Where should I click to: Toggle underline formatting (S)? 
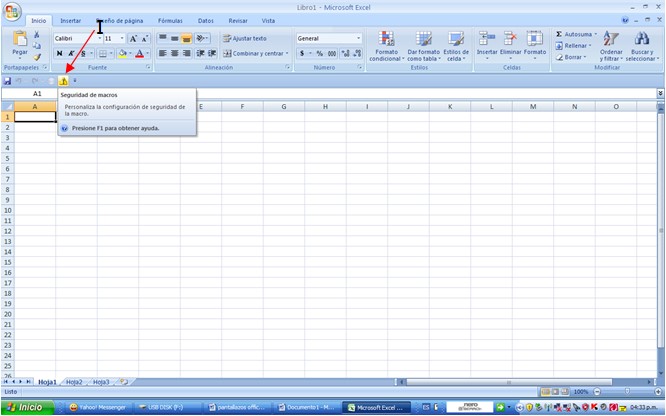[83, 54]
